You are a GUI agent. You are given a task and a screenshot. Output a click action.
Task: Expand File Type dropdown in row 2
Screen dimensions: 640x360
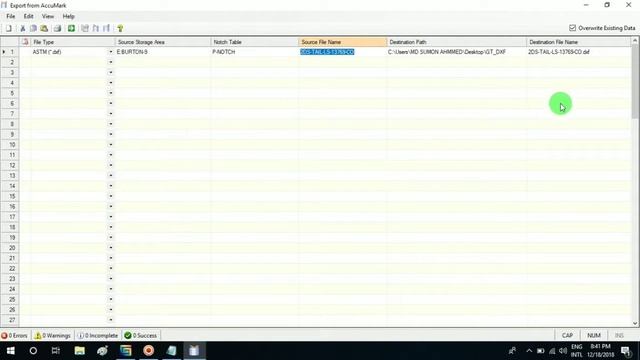click(111, 62)
